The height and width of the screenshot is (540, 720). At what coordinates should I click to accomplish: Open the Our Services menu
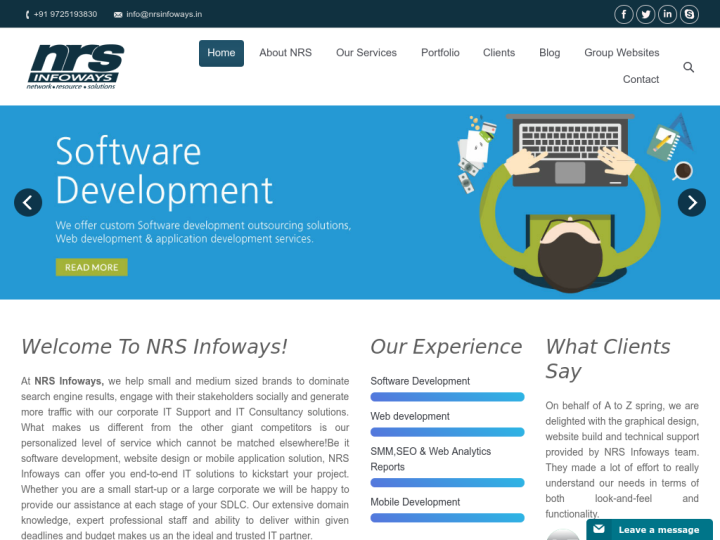[x=366, y=53]
